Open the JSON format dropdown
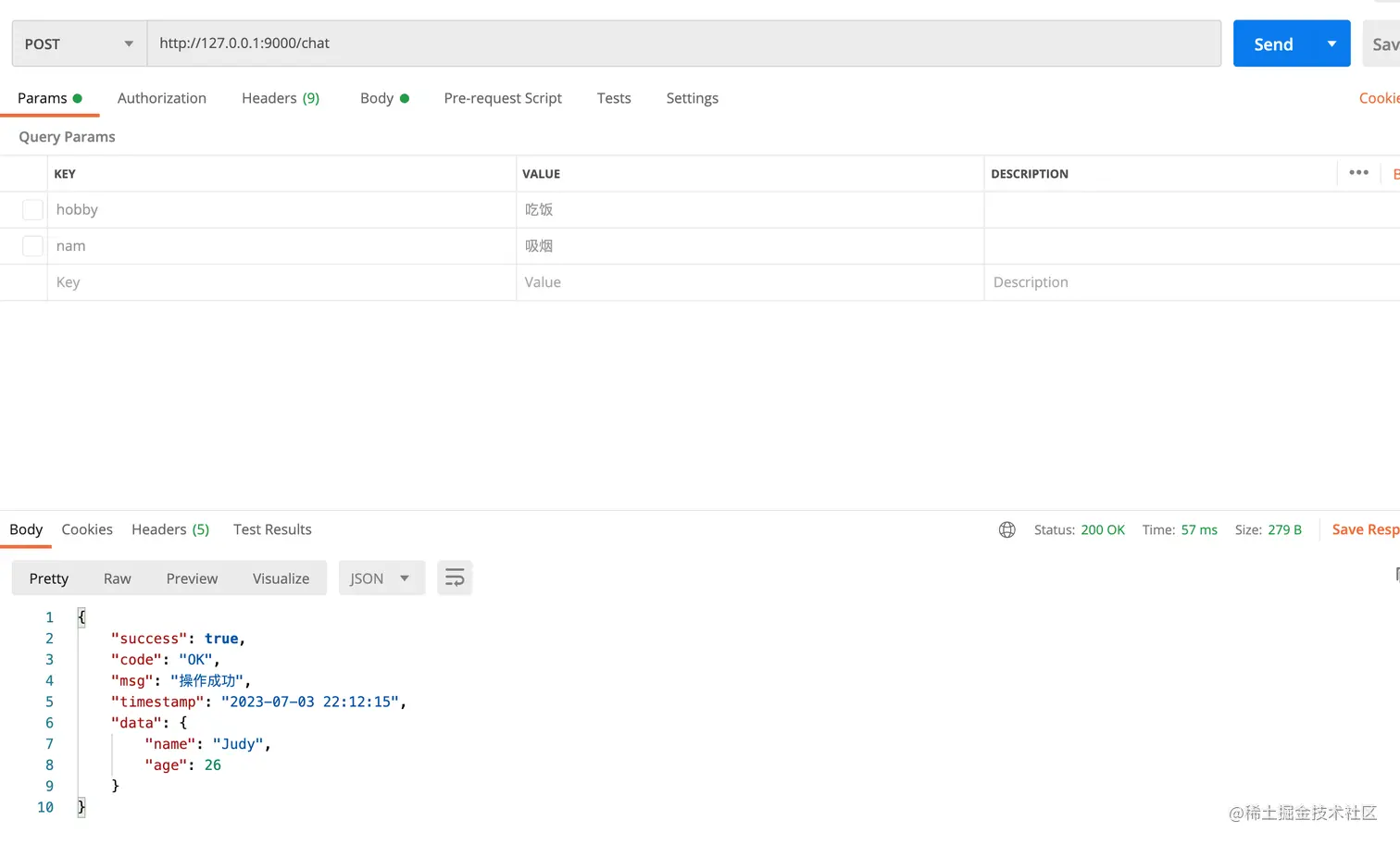 pos(381,578)
